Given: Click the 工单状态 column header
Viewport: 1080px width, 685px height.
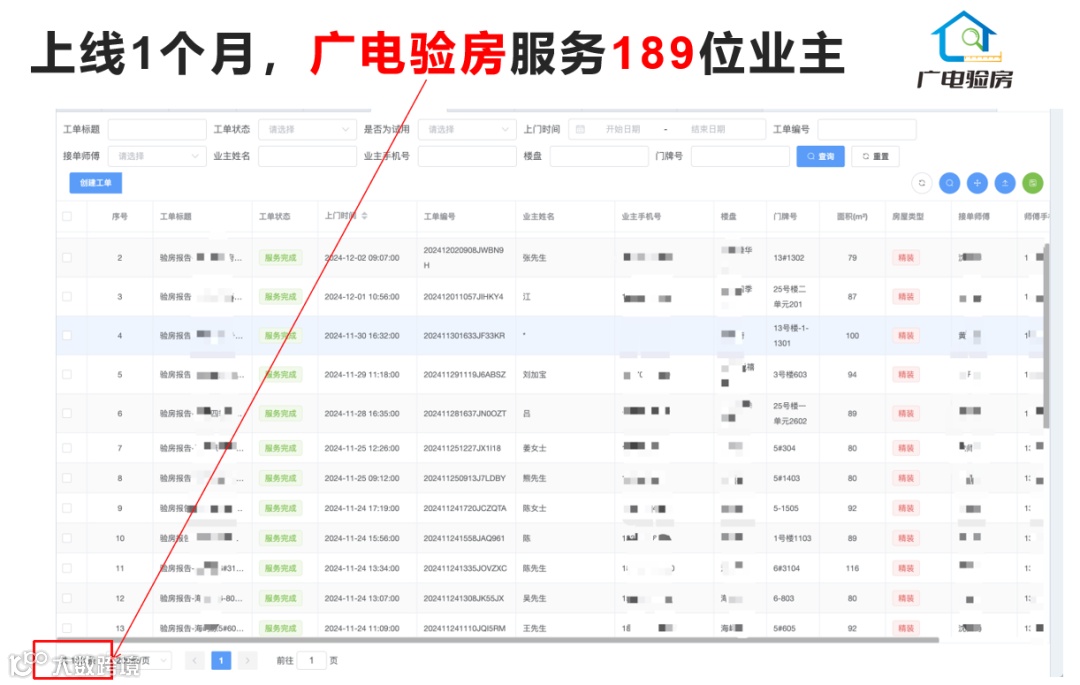Looking at the screenshot, I should 274,216.
